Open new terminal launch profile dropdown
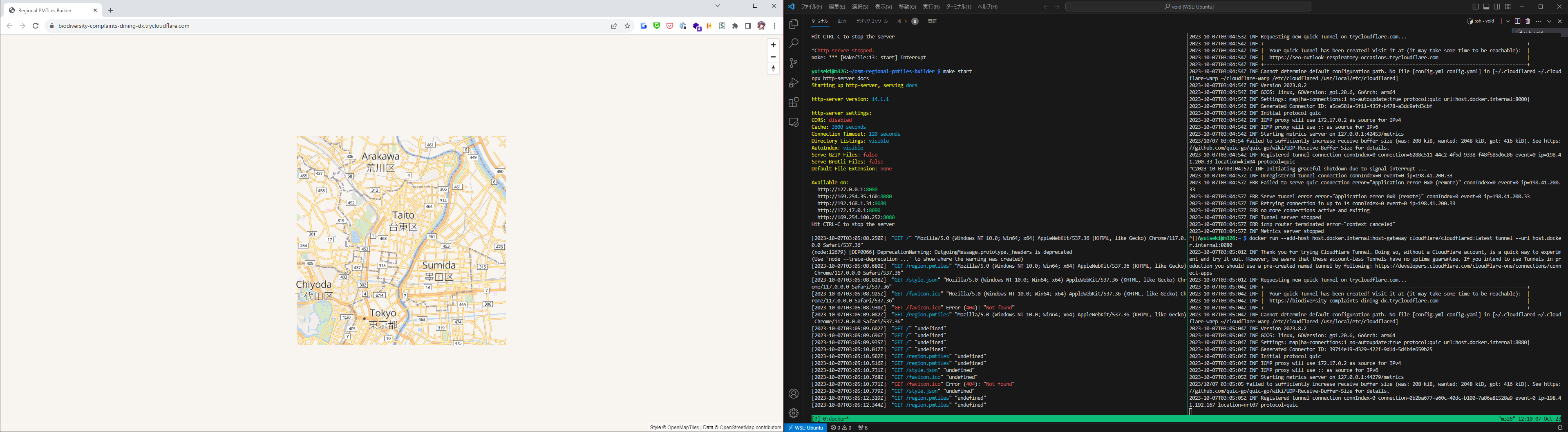This screenshot has width=1568, height=432. click(1508, 21)
